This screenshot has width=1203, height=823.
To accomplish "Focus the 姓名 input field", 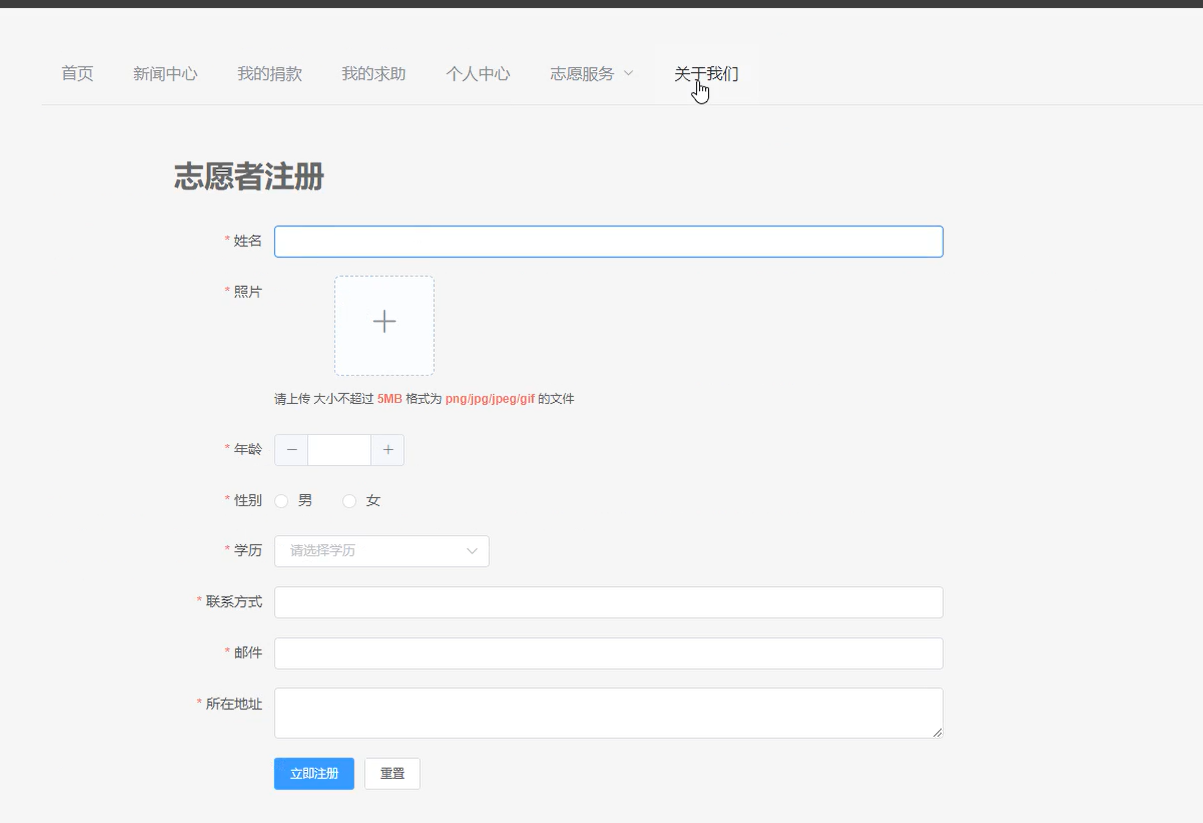I will [x=608, y=242].
